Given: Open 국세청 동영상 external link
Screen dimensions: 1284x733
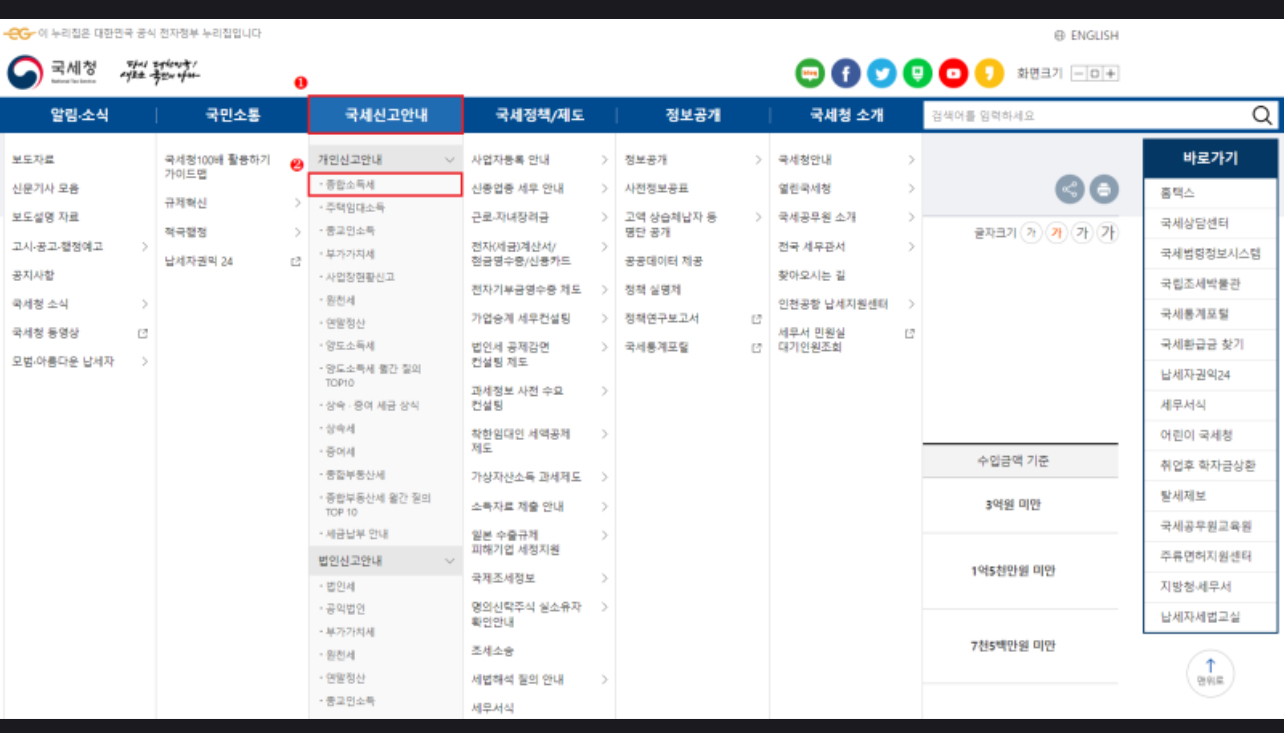Looking at the screenshot, I should [45, 333].
